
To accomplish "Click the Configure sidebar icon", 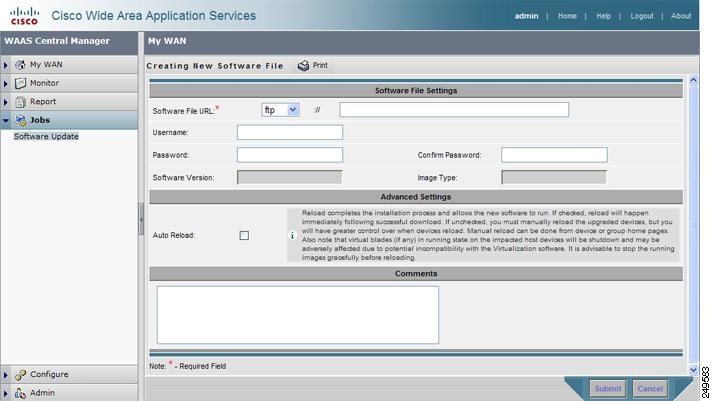I will [x=20, y=375].
